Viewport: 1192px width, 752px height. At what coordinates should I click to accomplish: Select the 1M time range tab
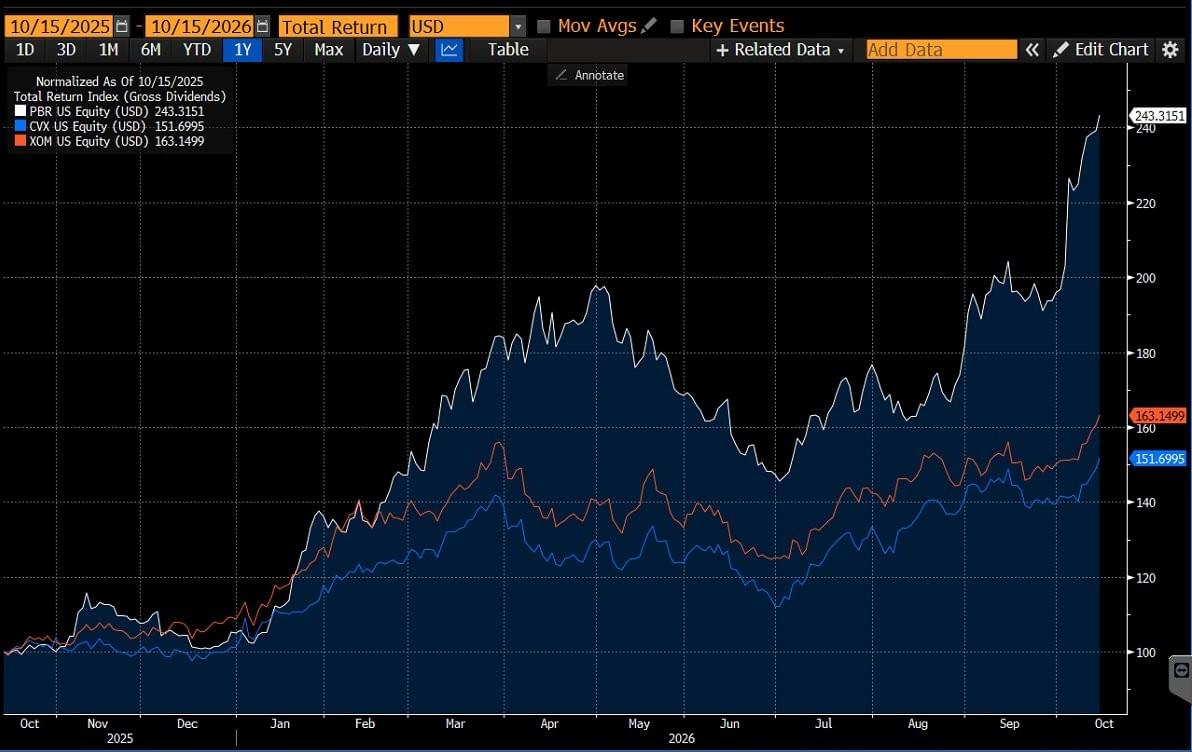pyautogui.click(x=109, y=50)
